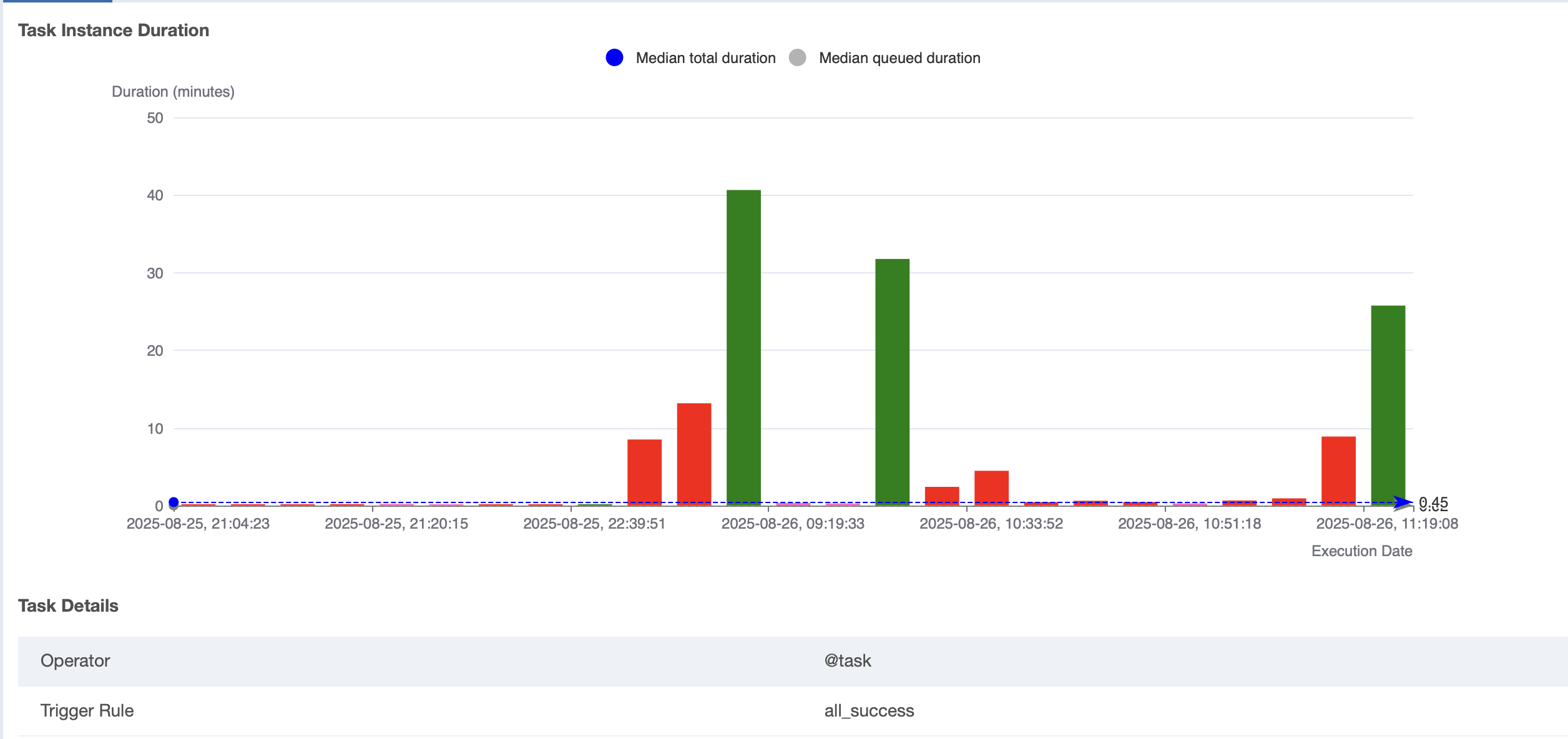Select the tallest green bar near 40 minutes
The image size is (1568, 739).
(x=743, y=346)
